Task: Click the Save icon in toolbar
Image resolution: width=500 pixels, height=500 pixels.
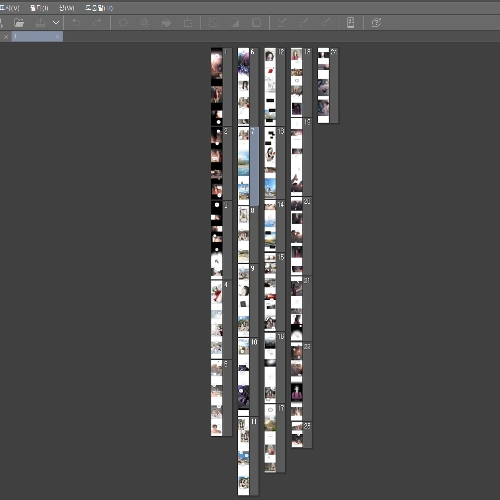Action: [40, 23]
